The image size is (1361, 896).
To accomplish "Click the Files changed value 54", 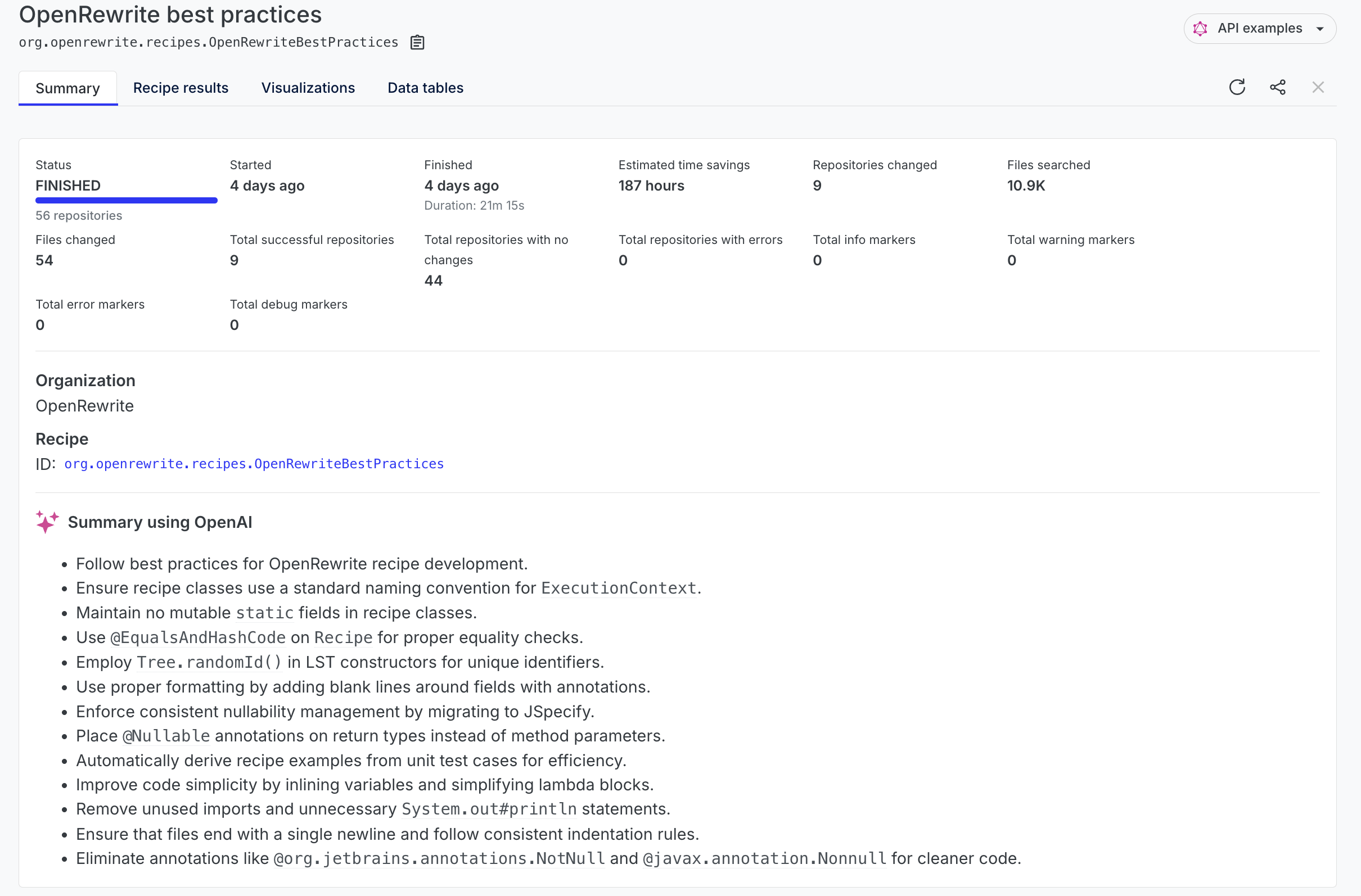I will click(44, 260).
